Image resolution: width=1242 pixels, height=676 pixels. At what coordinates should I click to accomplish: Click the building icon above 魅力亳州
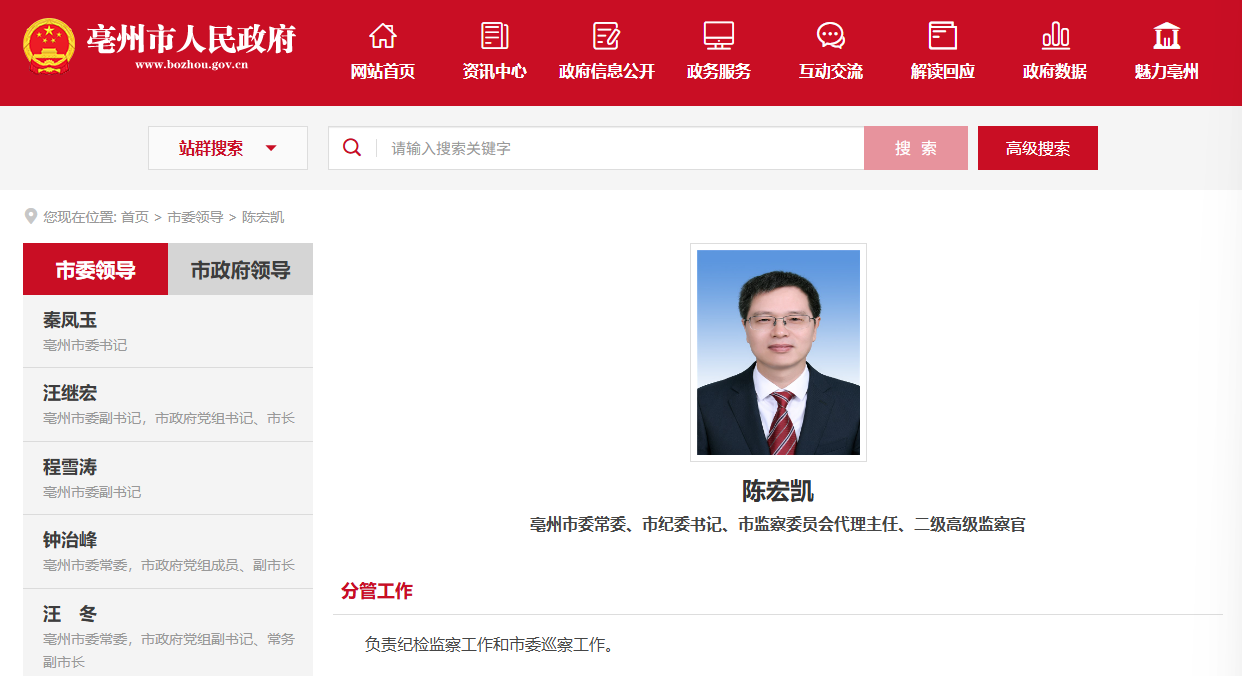1167,36
